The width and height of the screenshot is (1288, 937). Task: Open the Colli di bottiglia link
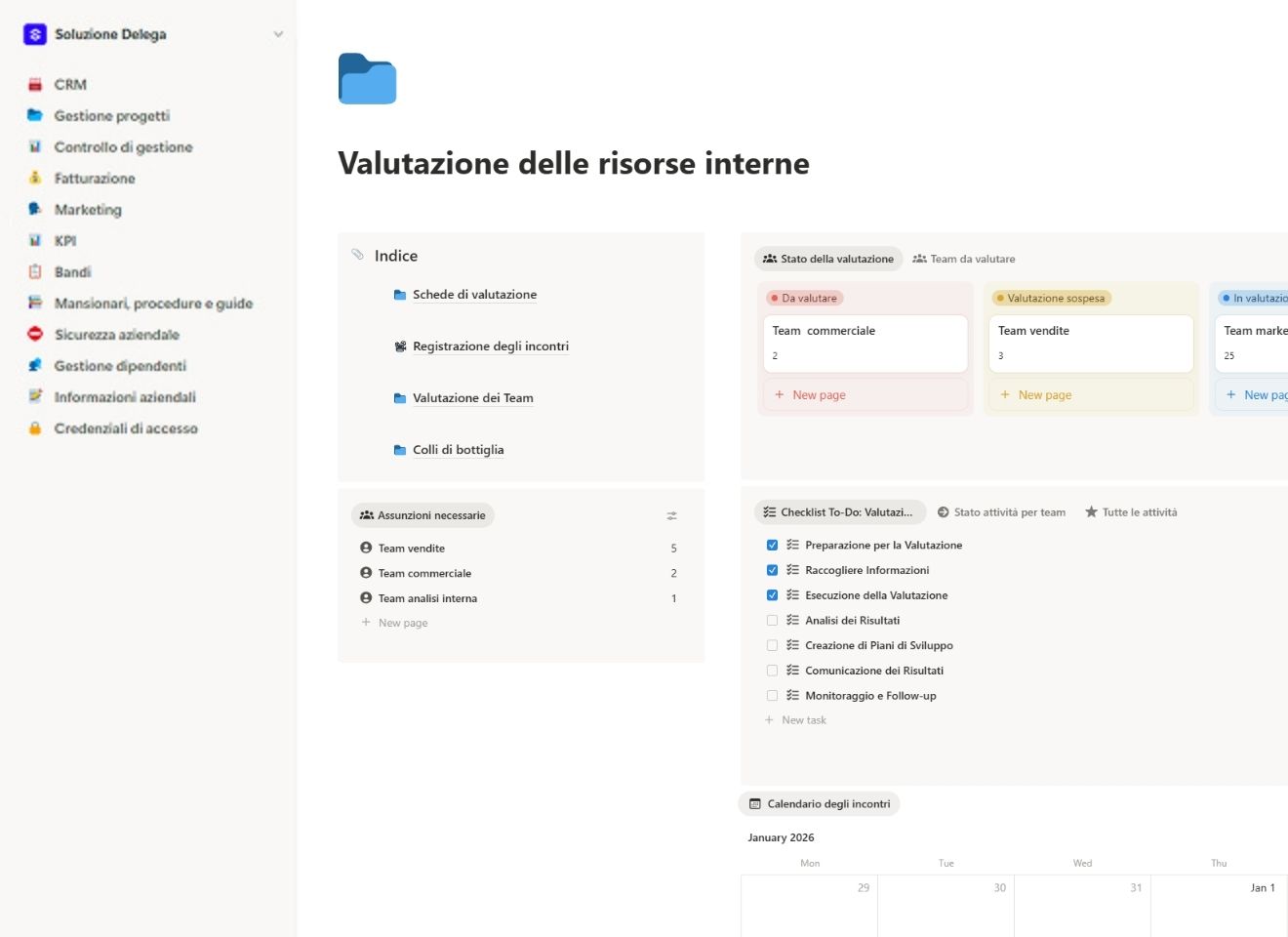pos(458,450)
